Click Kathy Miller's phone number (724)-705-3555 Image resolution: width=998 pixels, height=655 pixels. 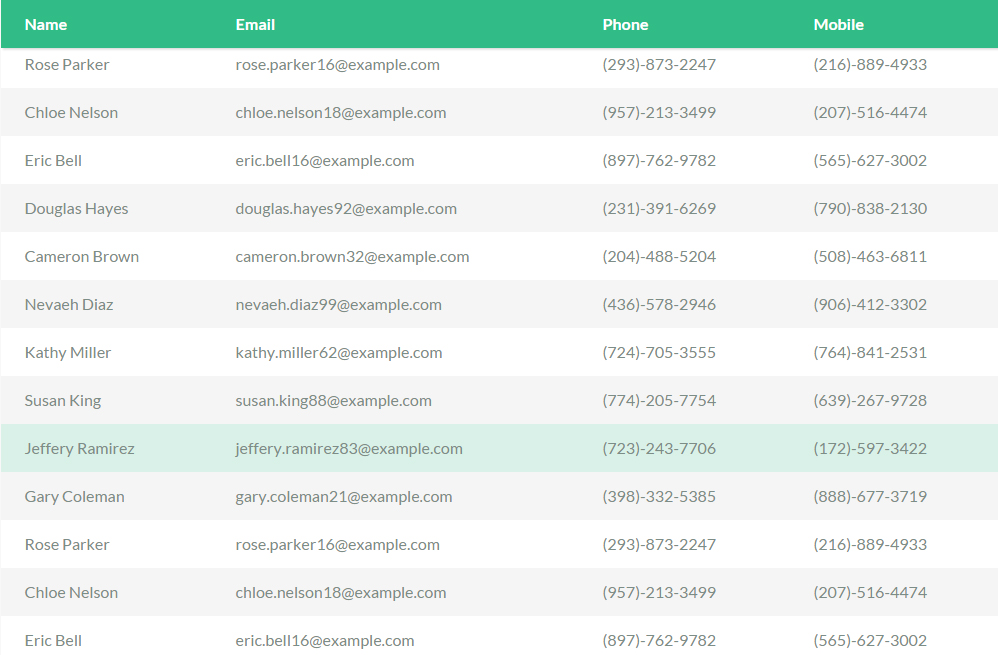click(x=659, y=353)
